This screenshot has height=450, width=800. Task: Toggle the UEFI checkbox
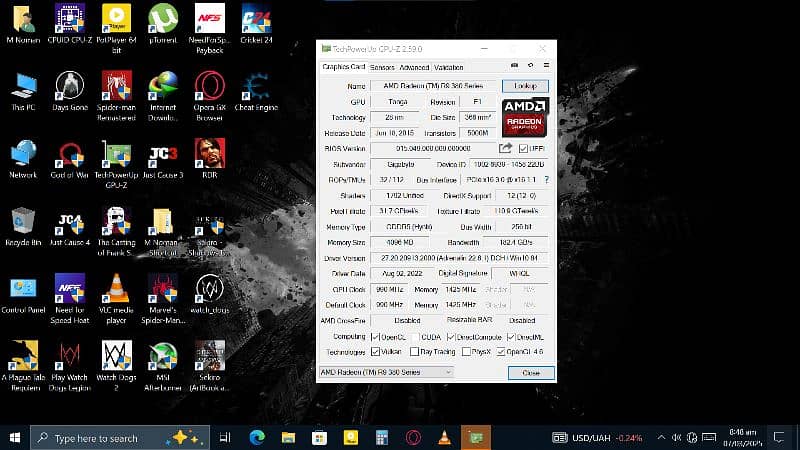(x=523, y=148)
